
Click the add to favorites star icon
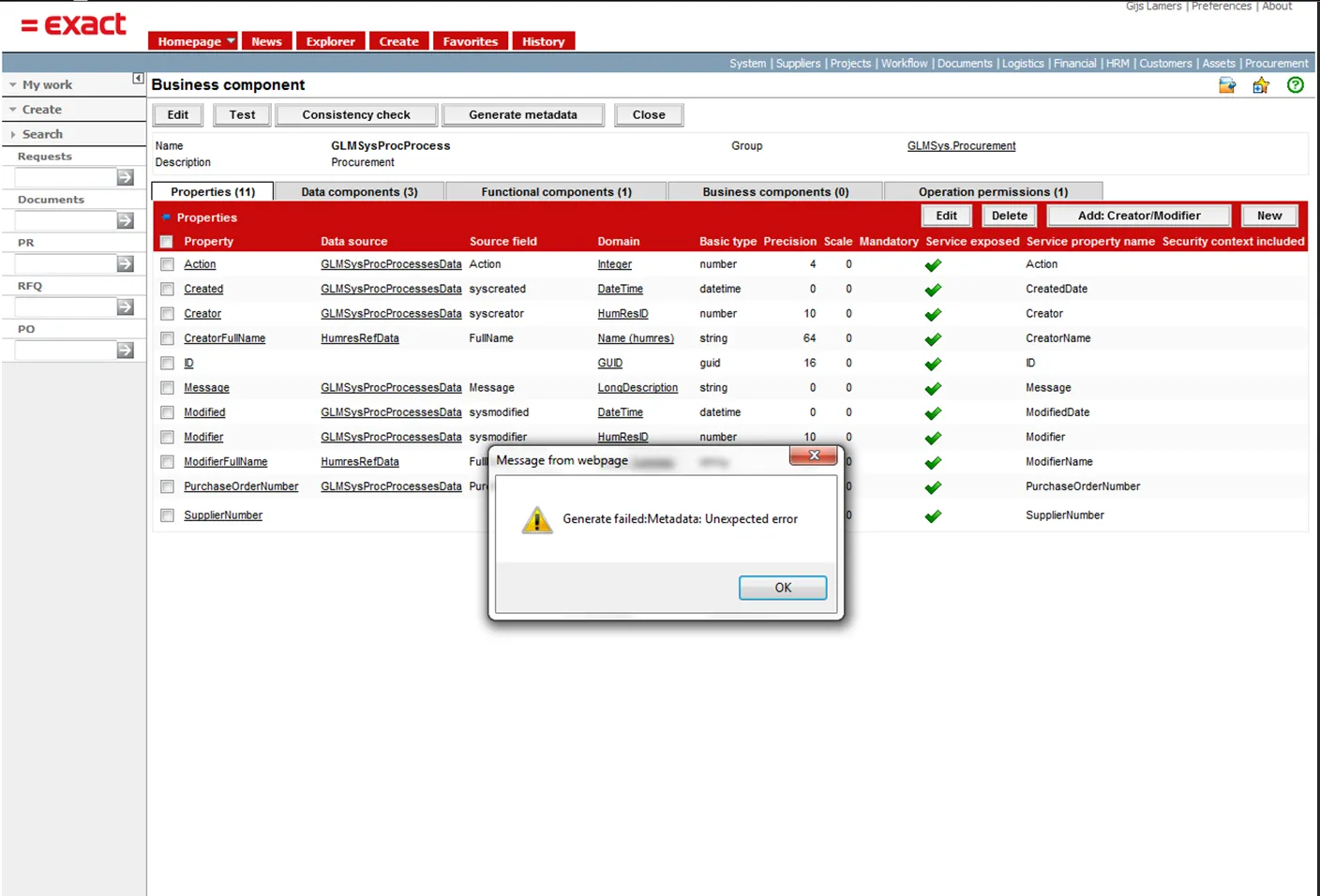(1260, 85)
